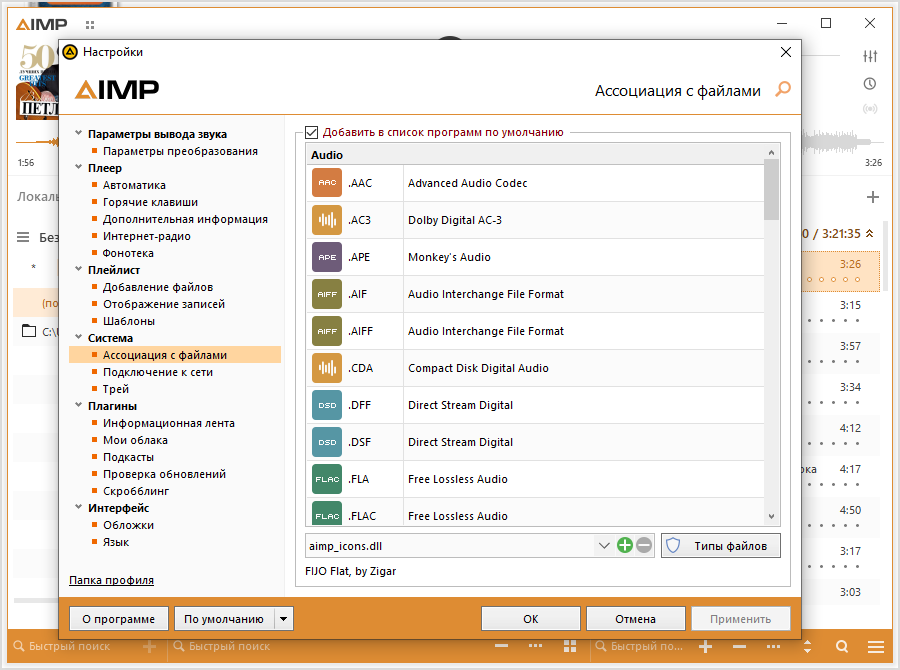The height and width of the screenshot is (670, 900).
Task: Click the folder icon next to C:\
Action: pyautogui.click(x=29, y=331)
